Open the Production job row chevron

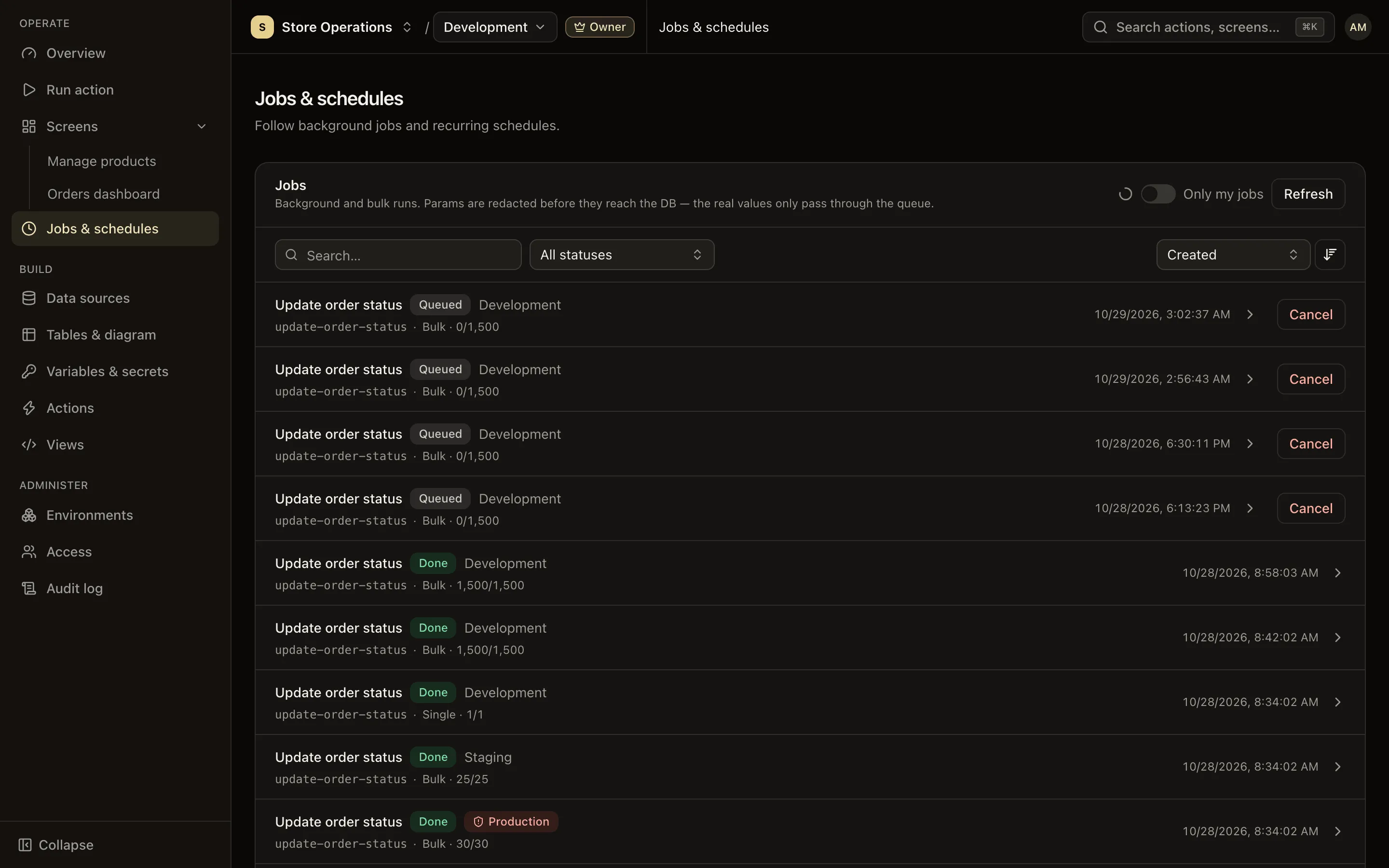coord(1338,831)
